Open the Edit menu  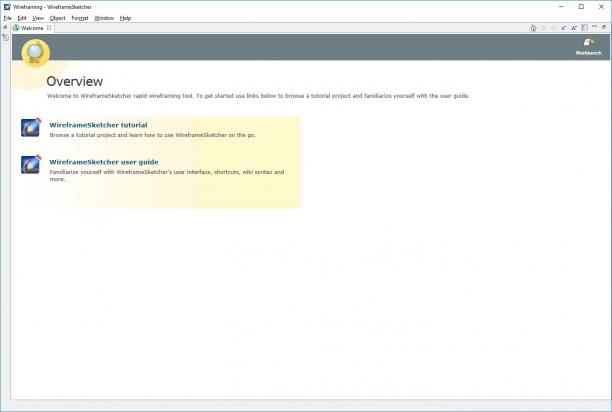coord(22,18)
